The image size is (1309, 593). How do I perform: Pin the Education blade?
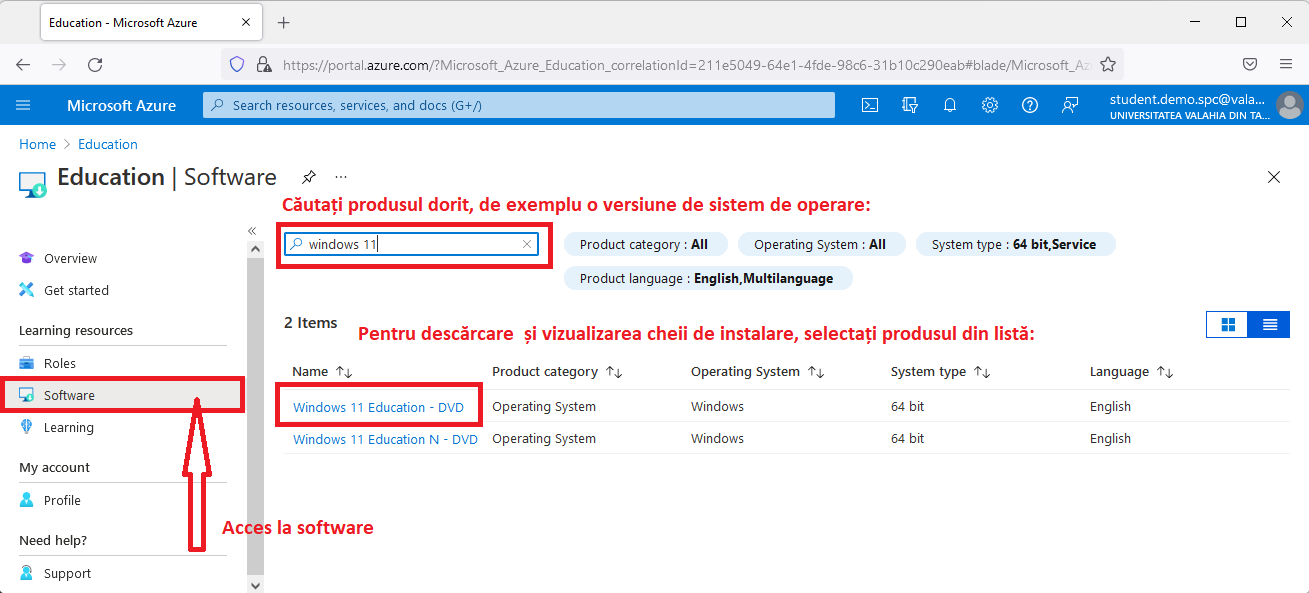click(x=309, y=177)
